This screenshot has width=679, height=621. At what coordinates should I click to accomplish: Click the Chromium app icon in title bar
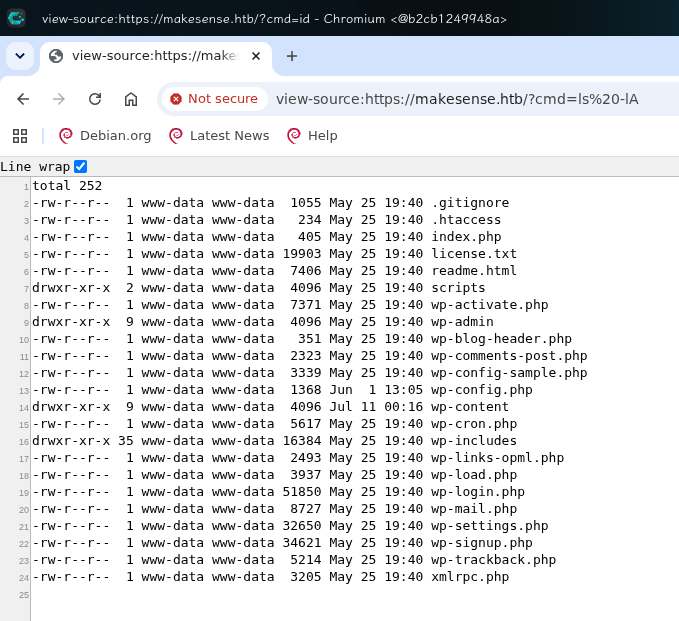click(x=16, y=18)
